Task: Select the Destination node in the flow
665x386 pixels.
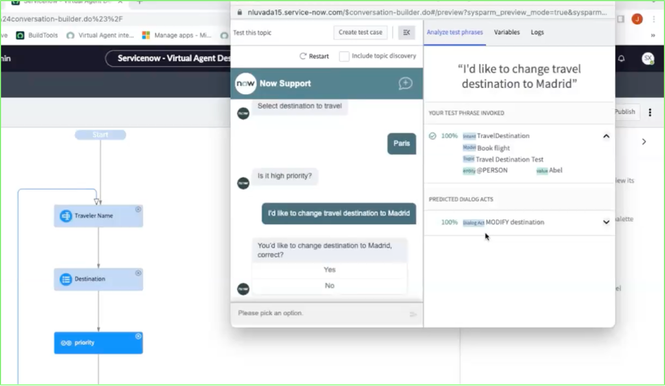Action: point(98,280)
